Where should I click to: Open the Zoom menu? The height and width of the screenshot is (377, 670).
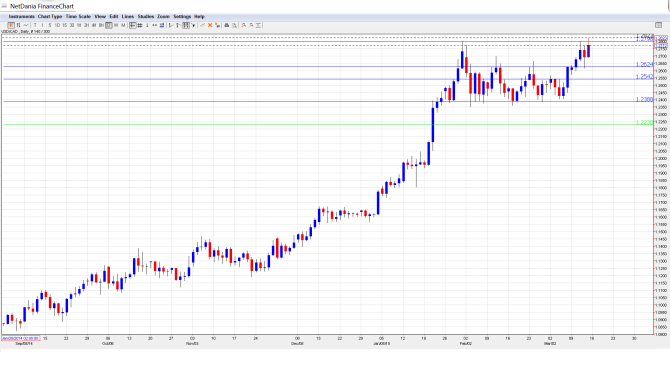click(163, 17)
